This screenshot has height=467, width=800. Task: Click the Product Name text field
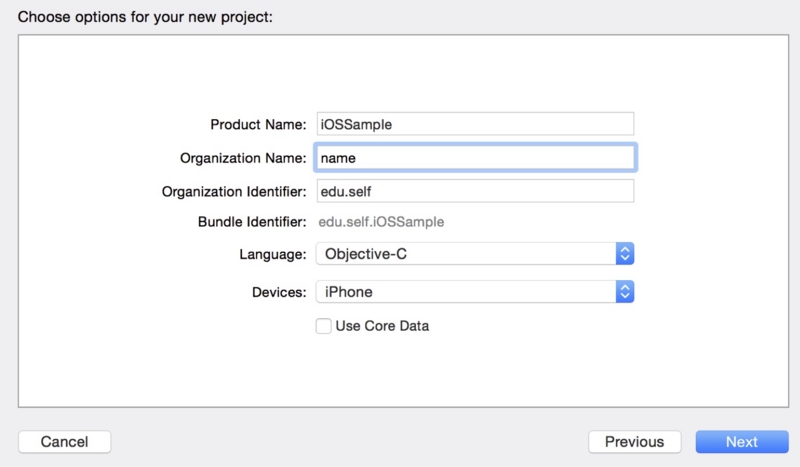(475, 124)
